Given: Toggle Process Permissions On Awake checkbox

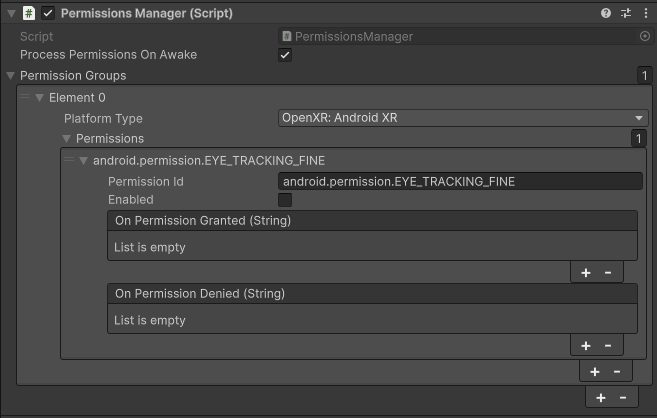Looking at the screenshot, I should click(285, 55).
